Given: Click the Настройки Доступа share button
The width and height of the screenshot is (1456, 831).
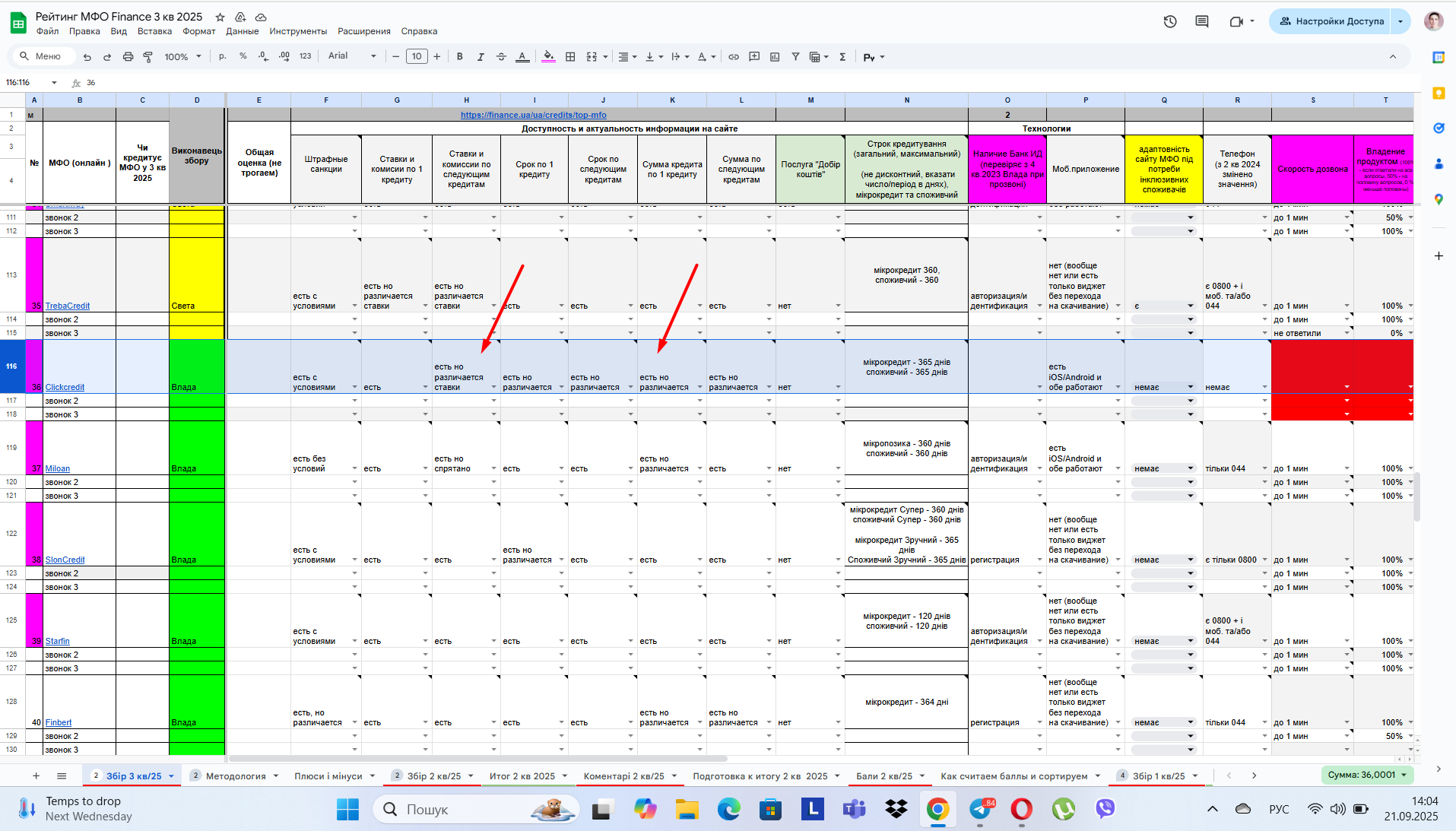Looking at the screenshot, I should coord(1331,21).
